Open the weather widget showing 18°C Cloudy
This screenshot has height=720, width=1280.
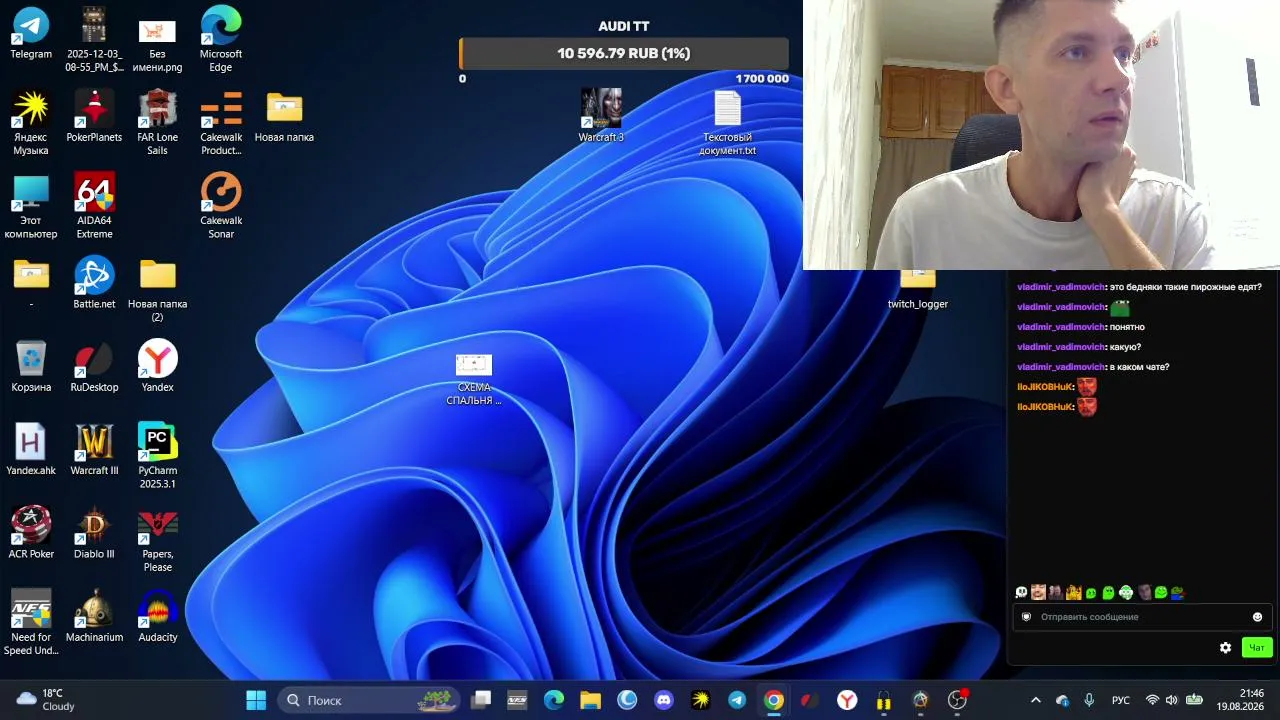[x=46, y=700]
